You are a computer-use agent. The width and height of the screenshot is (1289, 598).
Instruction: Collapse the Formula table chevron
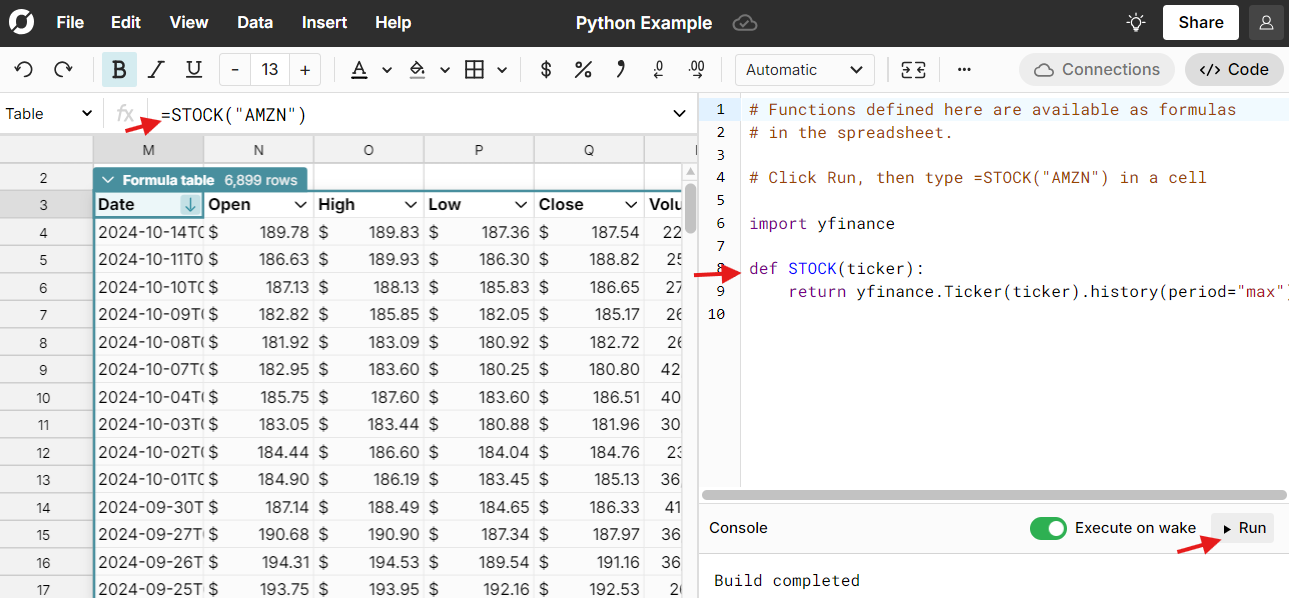click(x=110, y=178)
